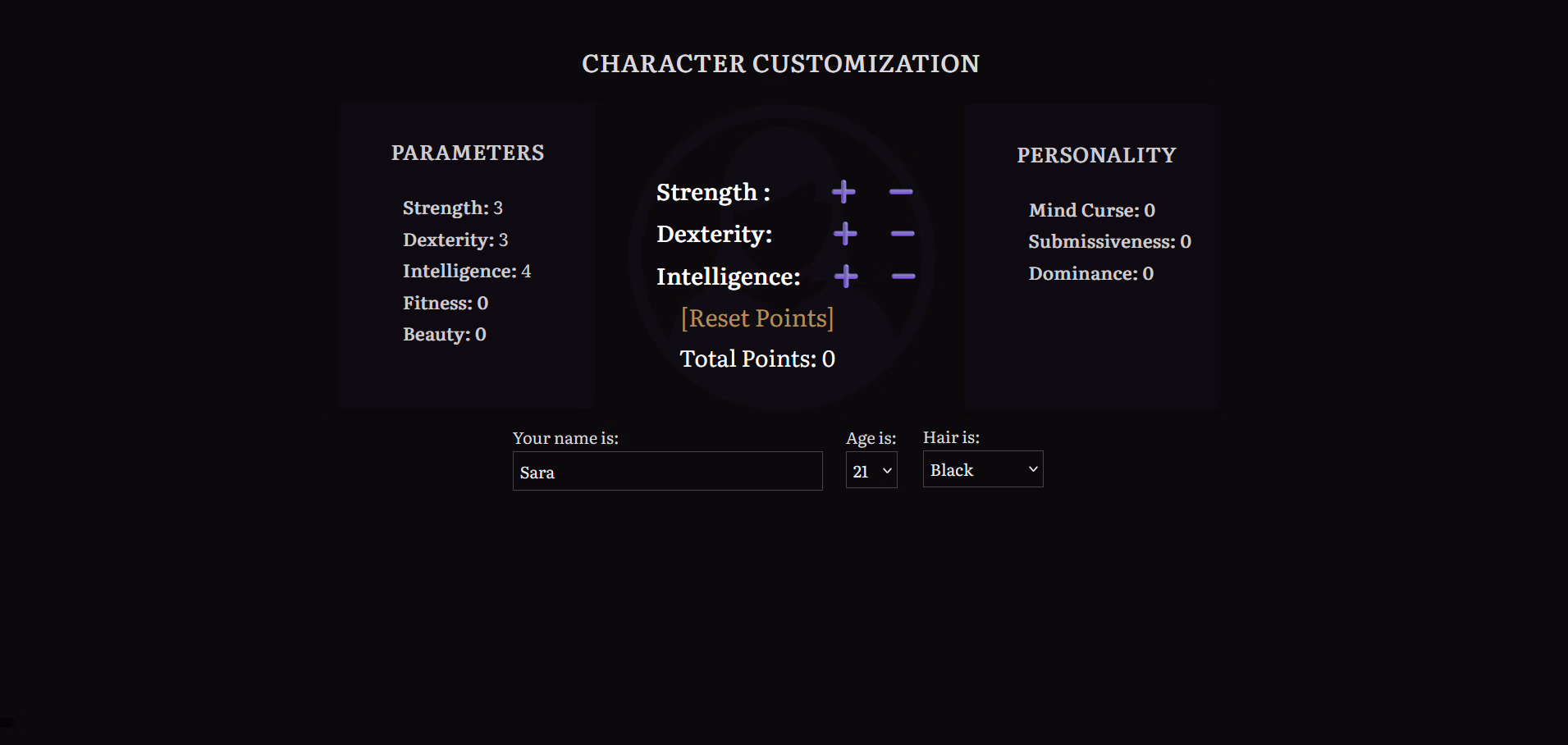The width and height of the screenshot is (1568, 745).
Task: Open the Hair color dropdown
Action: tap(982, 469)
